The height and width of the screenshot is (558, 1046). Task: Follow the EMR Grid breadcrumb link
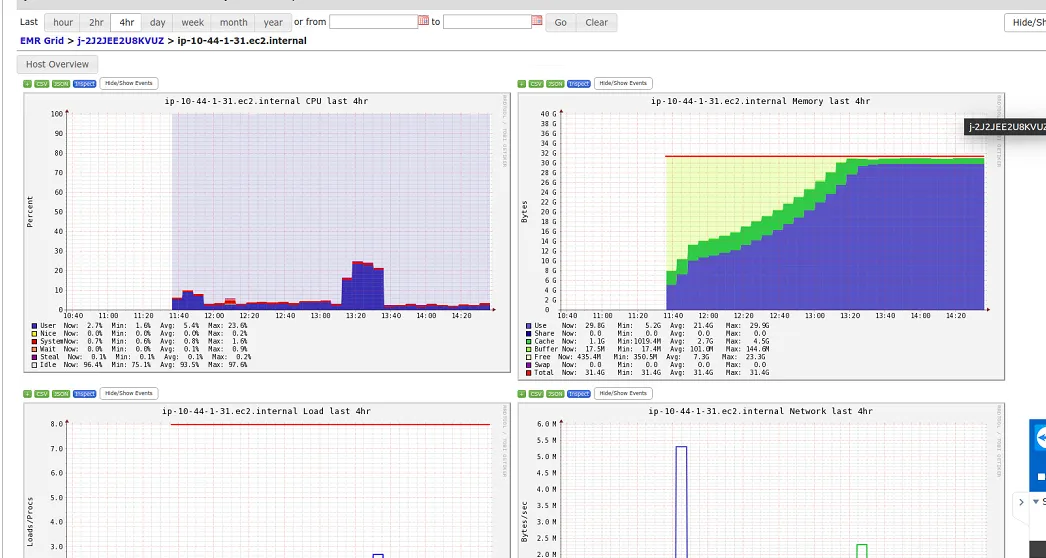coord(42,41)
